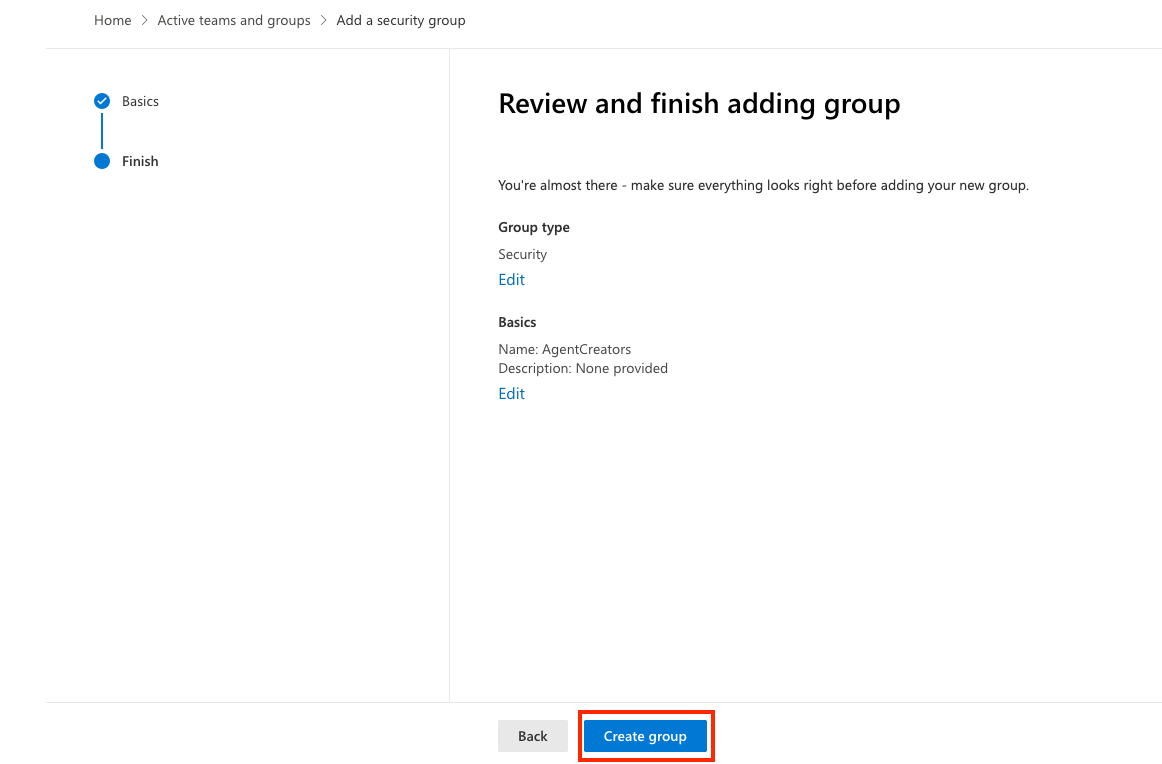Click the Name: AgentCreators summary text
Viewport: 1162px width, 764px height.
click(x=565, y=349)
